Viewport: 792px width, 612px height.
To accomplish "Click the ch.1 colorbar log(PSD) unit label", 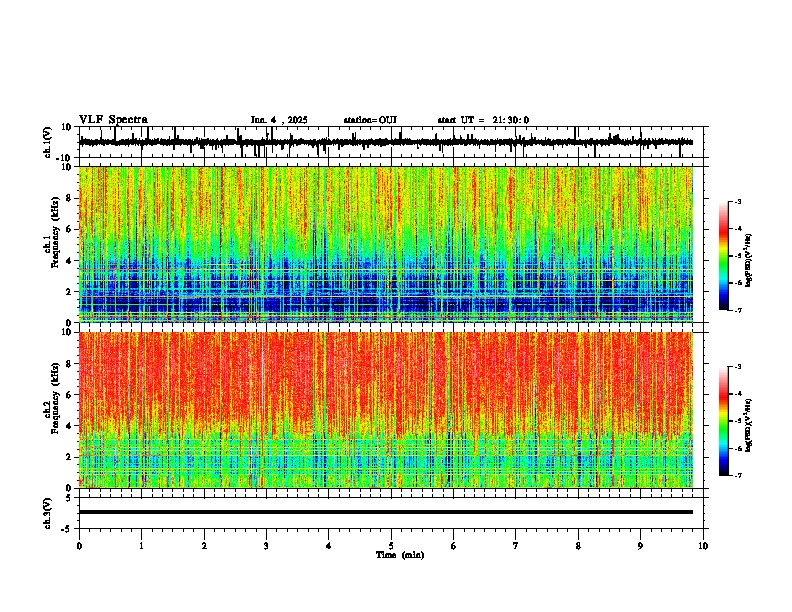I will (749, 261).
